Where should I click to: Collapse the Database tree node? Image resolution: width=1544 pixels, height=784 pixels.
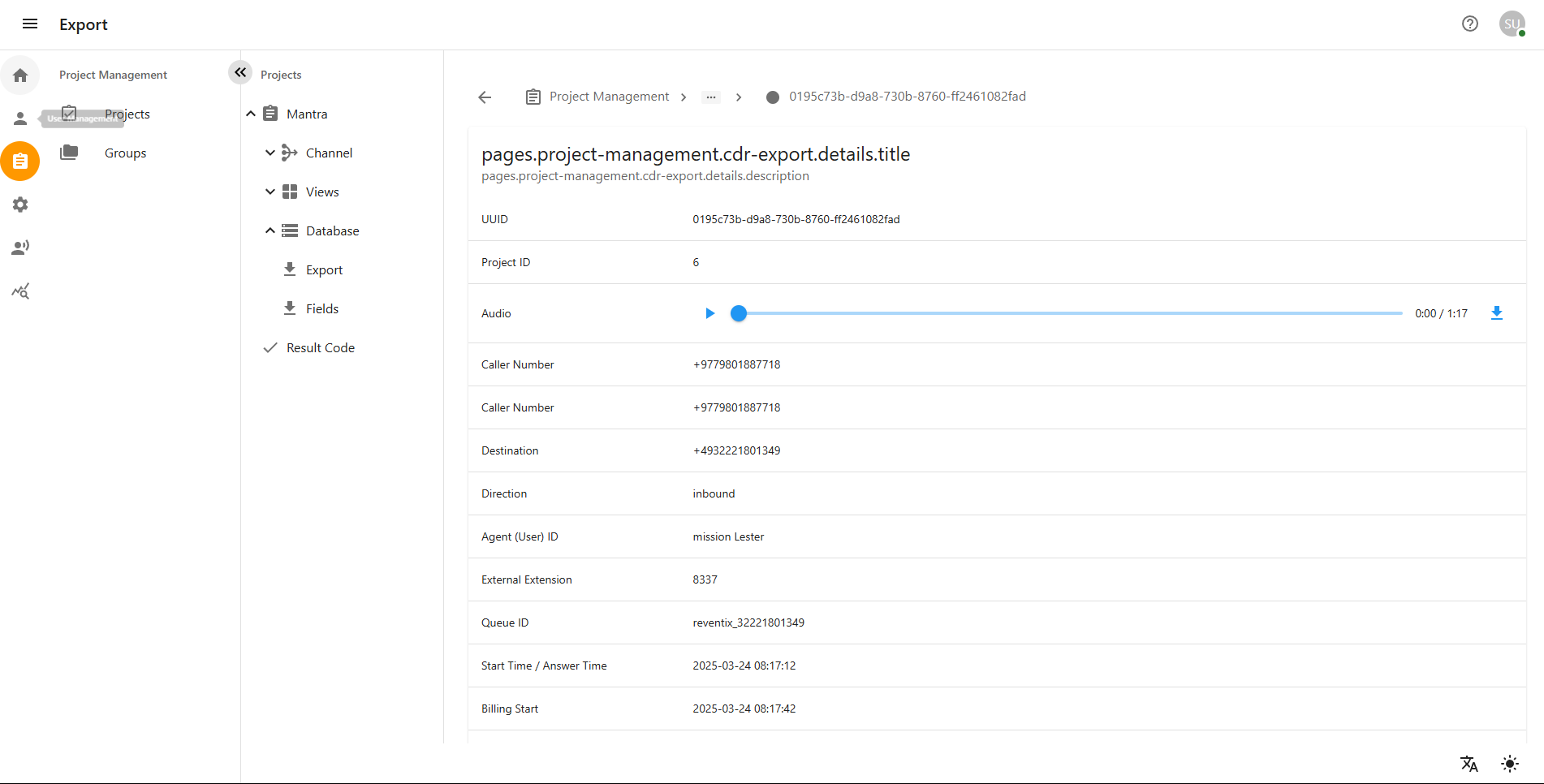270,230
